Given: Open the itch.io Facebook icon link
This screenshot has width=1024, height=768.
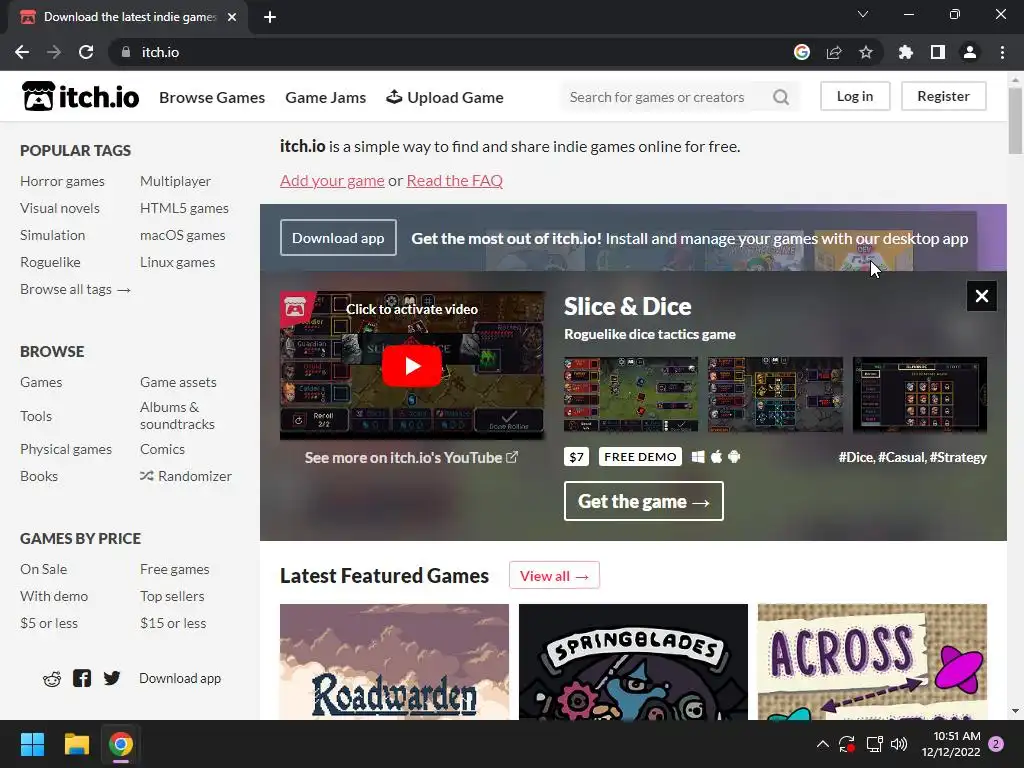Looking at the screenshot, I should click(x=82, y=679).
